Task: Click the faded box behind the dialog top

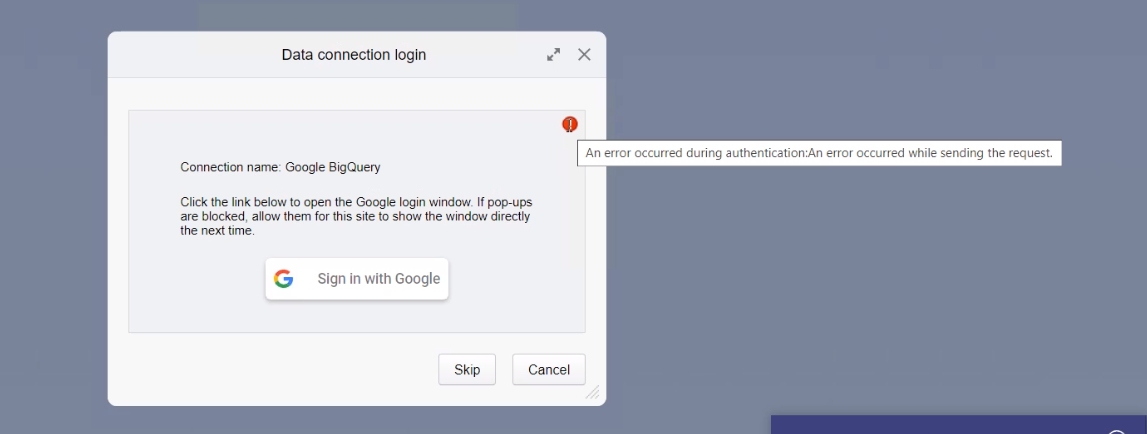Action: (357, 17)
